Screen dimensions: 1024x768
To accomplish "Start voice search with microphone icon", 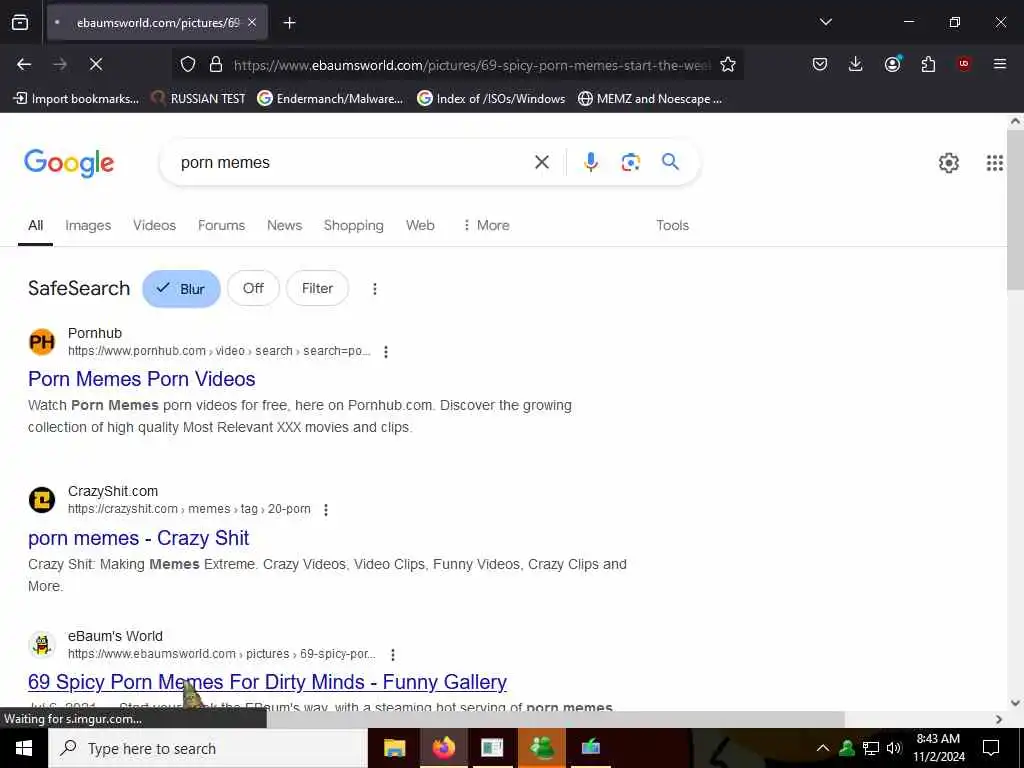I will (590, 162).
